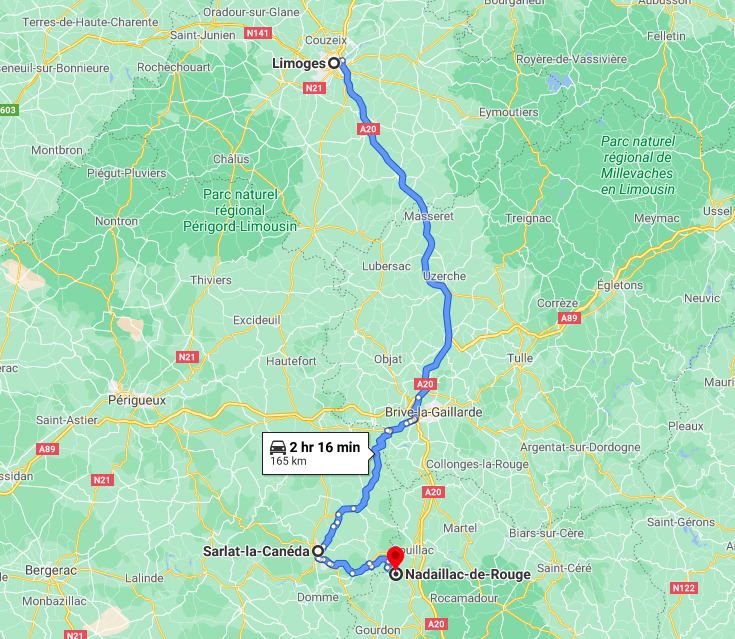Click the Limoges origin circle marker

point(333,63)
